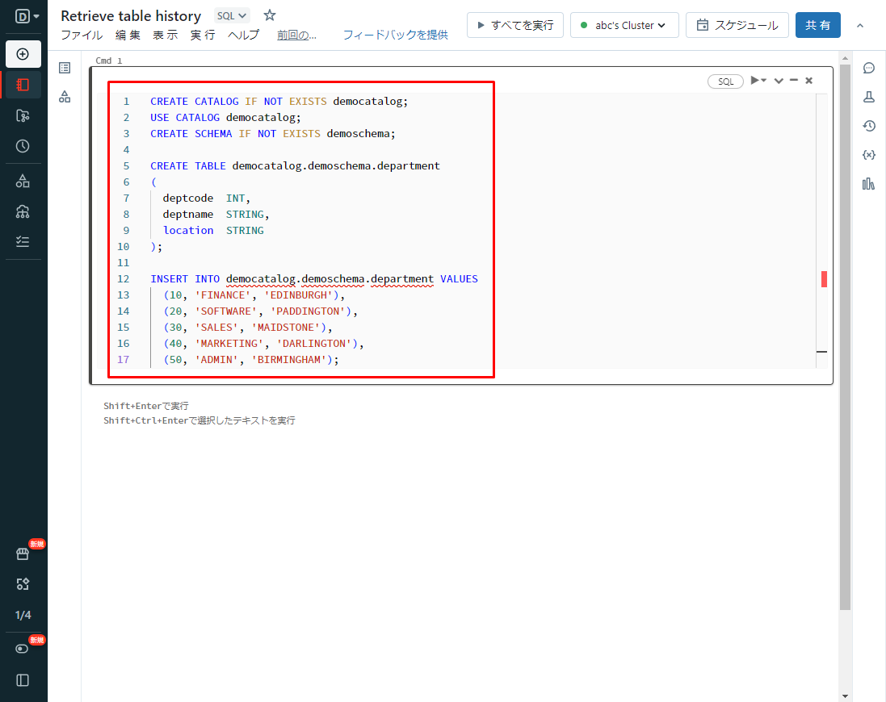Open the recents clock icon in sidebar
886x702 pixels.
click(x=23, y=146)
